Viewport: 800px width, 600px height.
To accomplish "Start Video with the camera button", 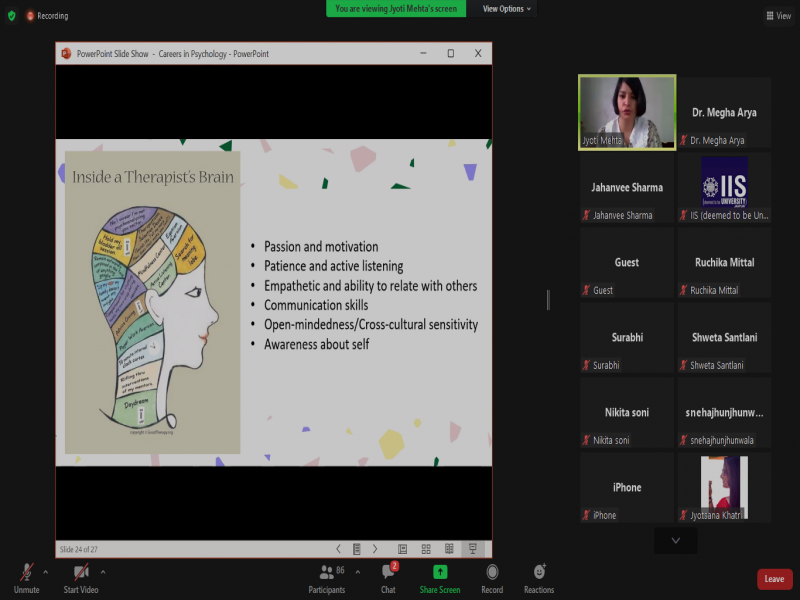I will pyautogui.click(x=78, y=574).
